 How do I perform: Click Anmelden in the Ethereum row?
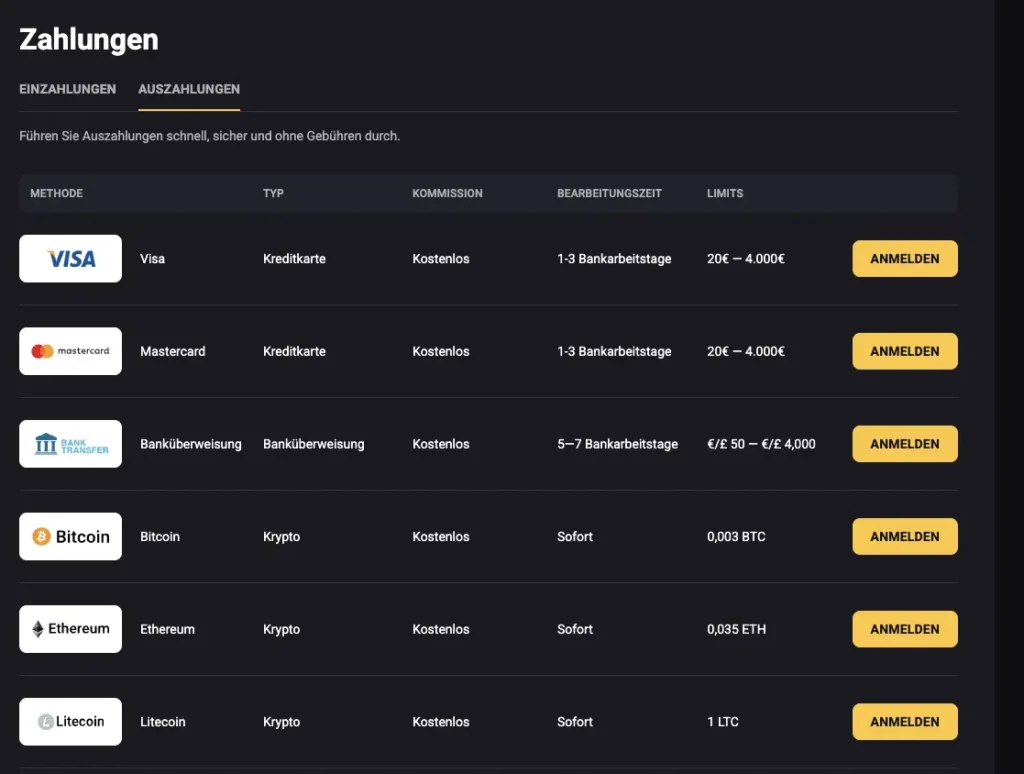click(x=905, y=629)
